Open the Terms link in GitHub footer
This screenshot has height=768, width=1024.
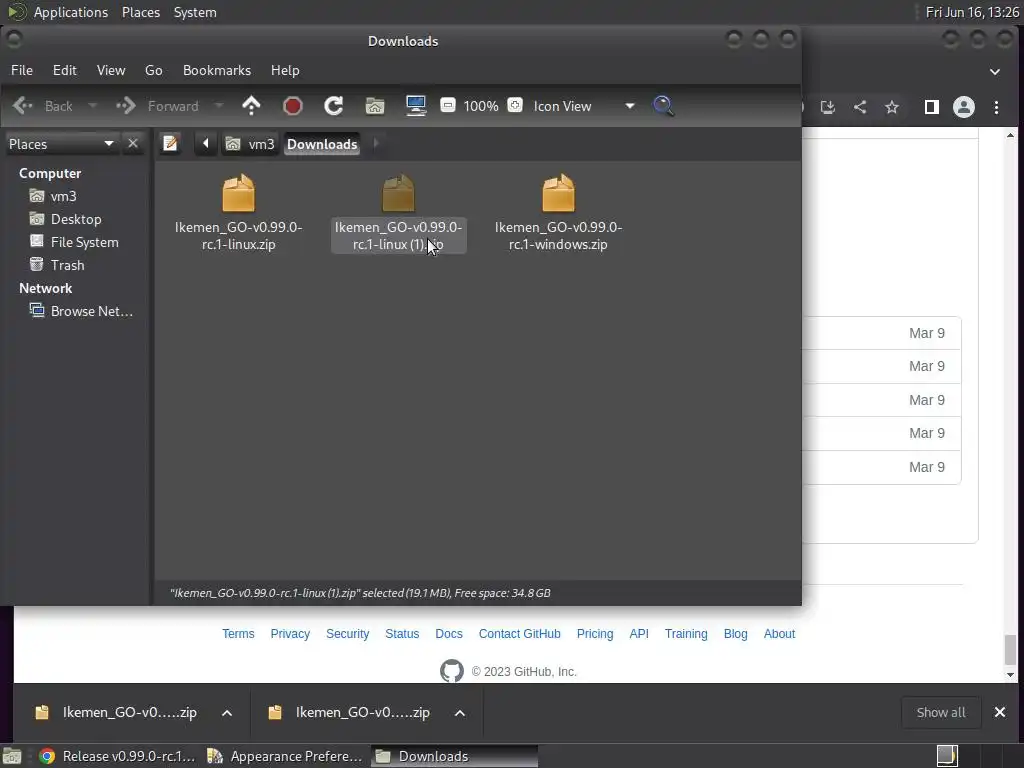(x=238, y=633)
